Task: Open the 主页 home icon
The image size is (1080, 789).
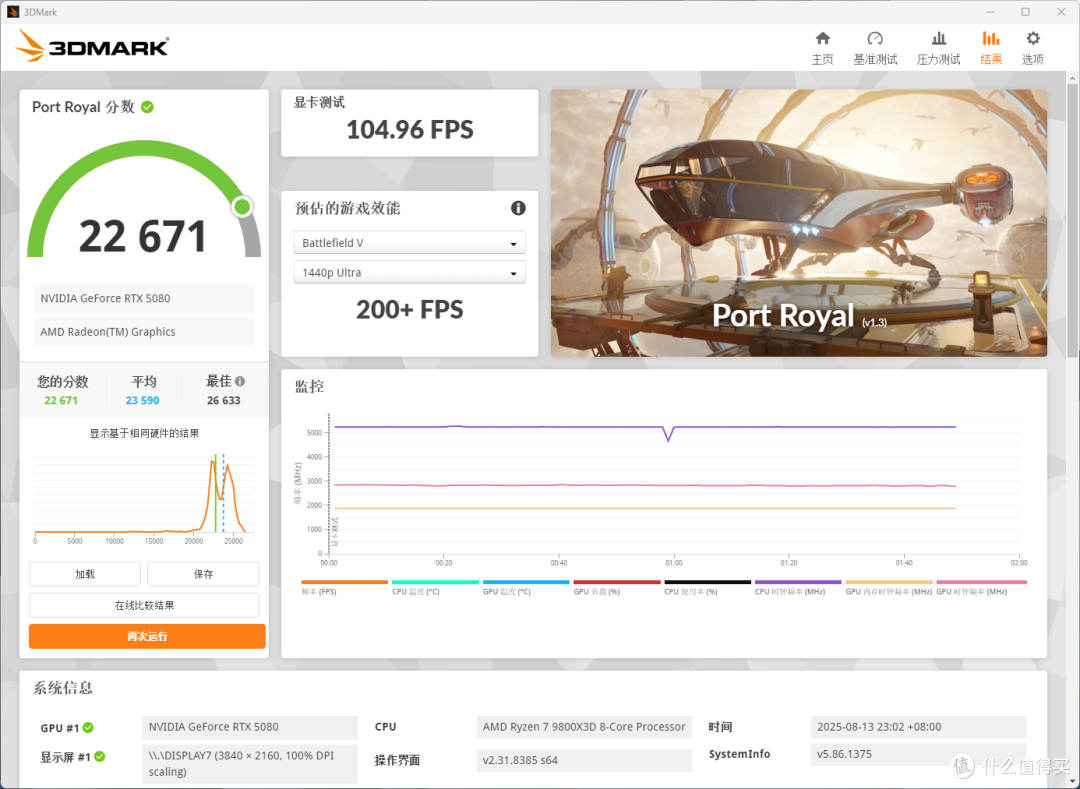Action: pyautogui.click(x=822, y=39)
